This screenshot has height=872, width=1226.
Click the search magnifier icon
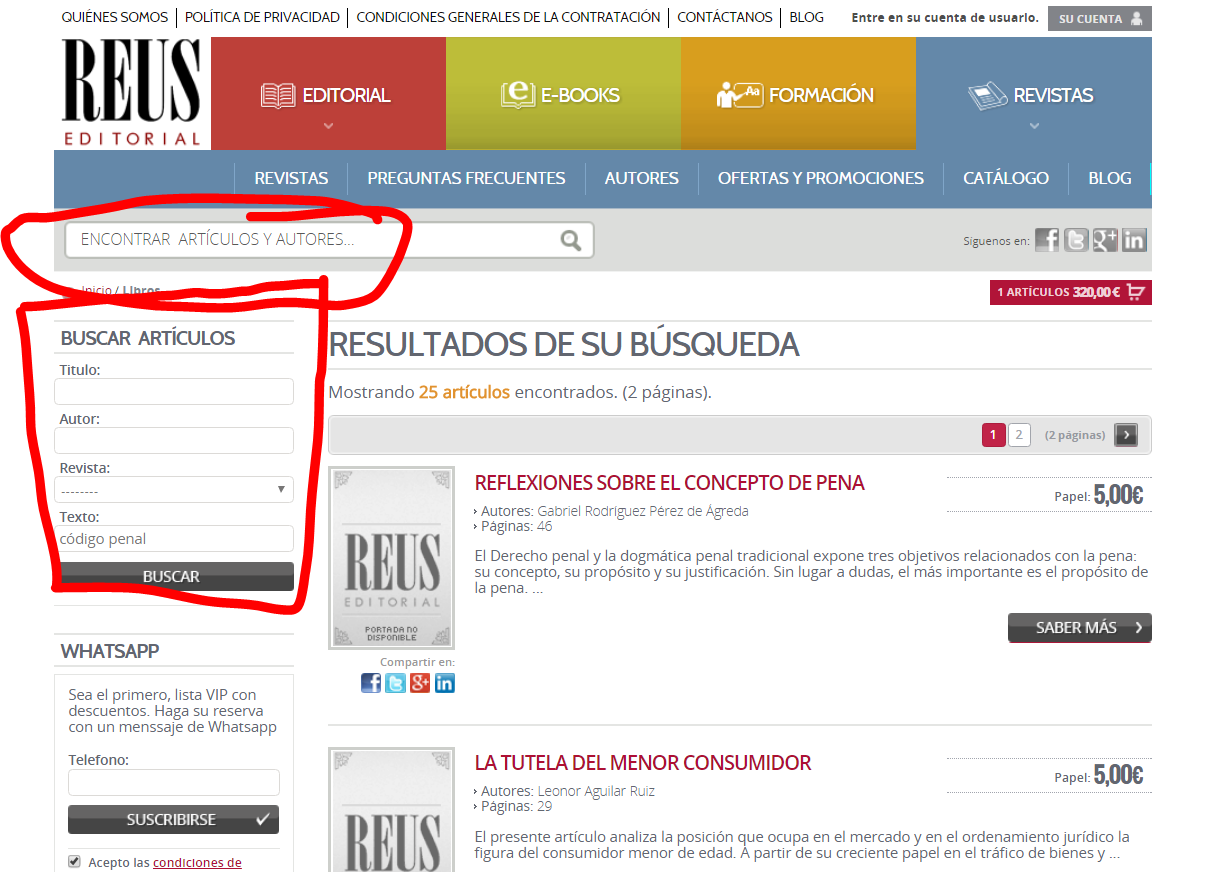tap(571, 240)
